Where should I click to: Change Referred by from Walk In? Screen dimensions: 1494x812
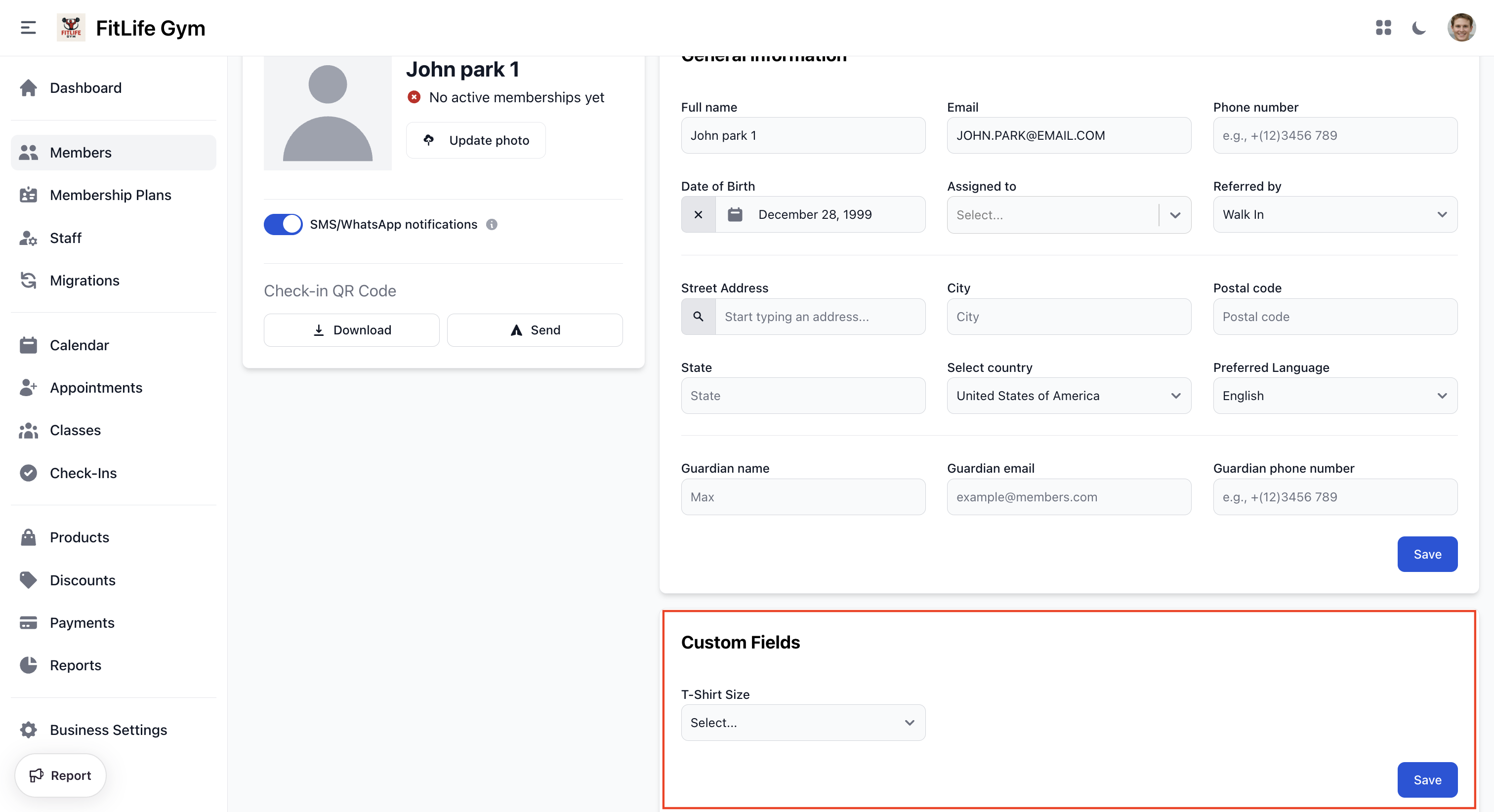point(1334,214)
